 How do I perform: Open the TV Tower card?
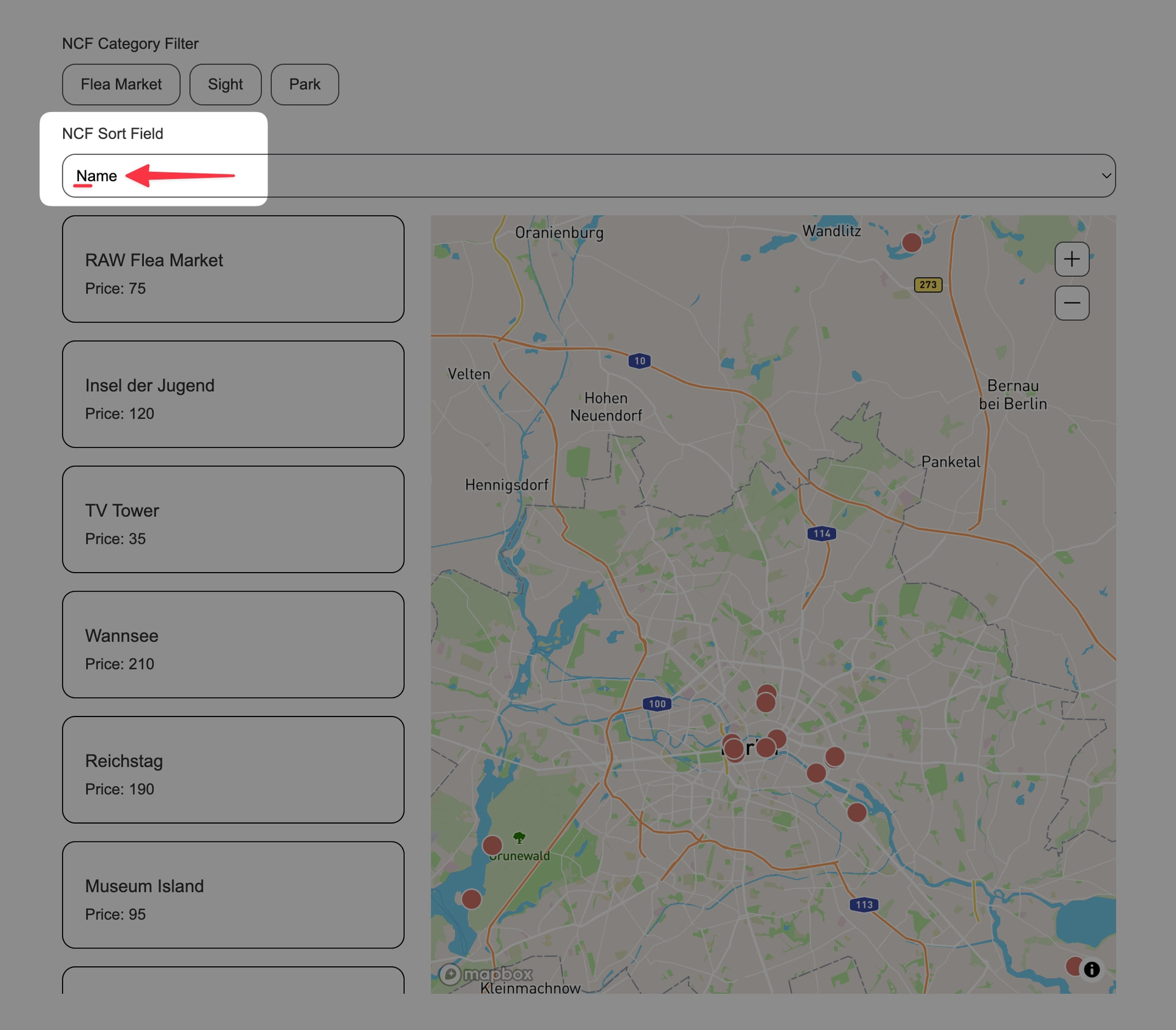click(x=233, y=519)
